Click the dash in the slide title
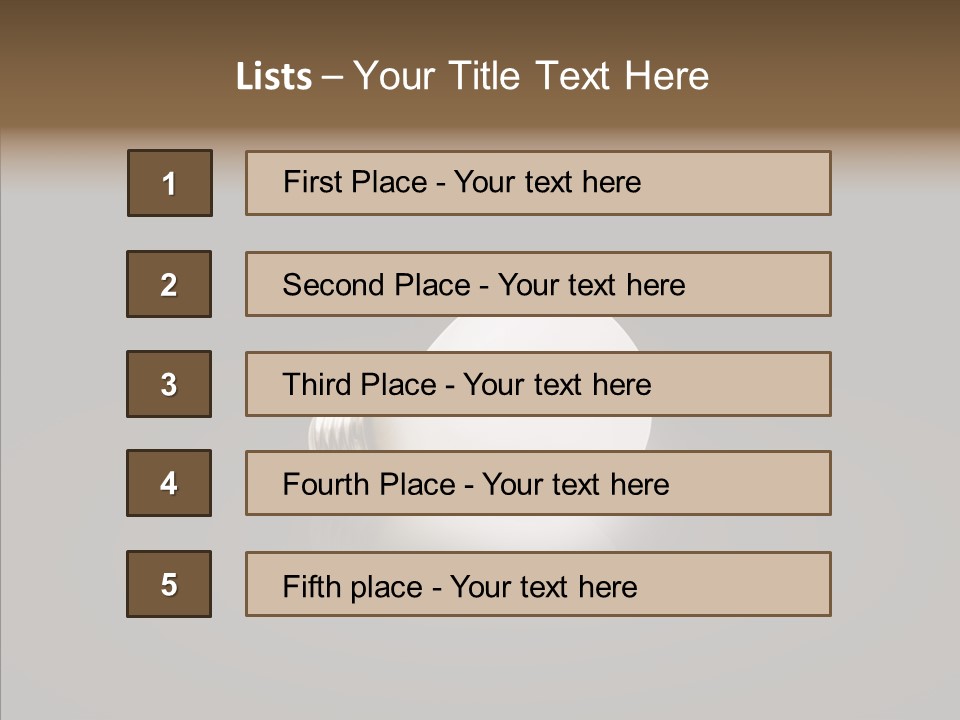 [333, 77]
